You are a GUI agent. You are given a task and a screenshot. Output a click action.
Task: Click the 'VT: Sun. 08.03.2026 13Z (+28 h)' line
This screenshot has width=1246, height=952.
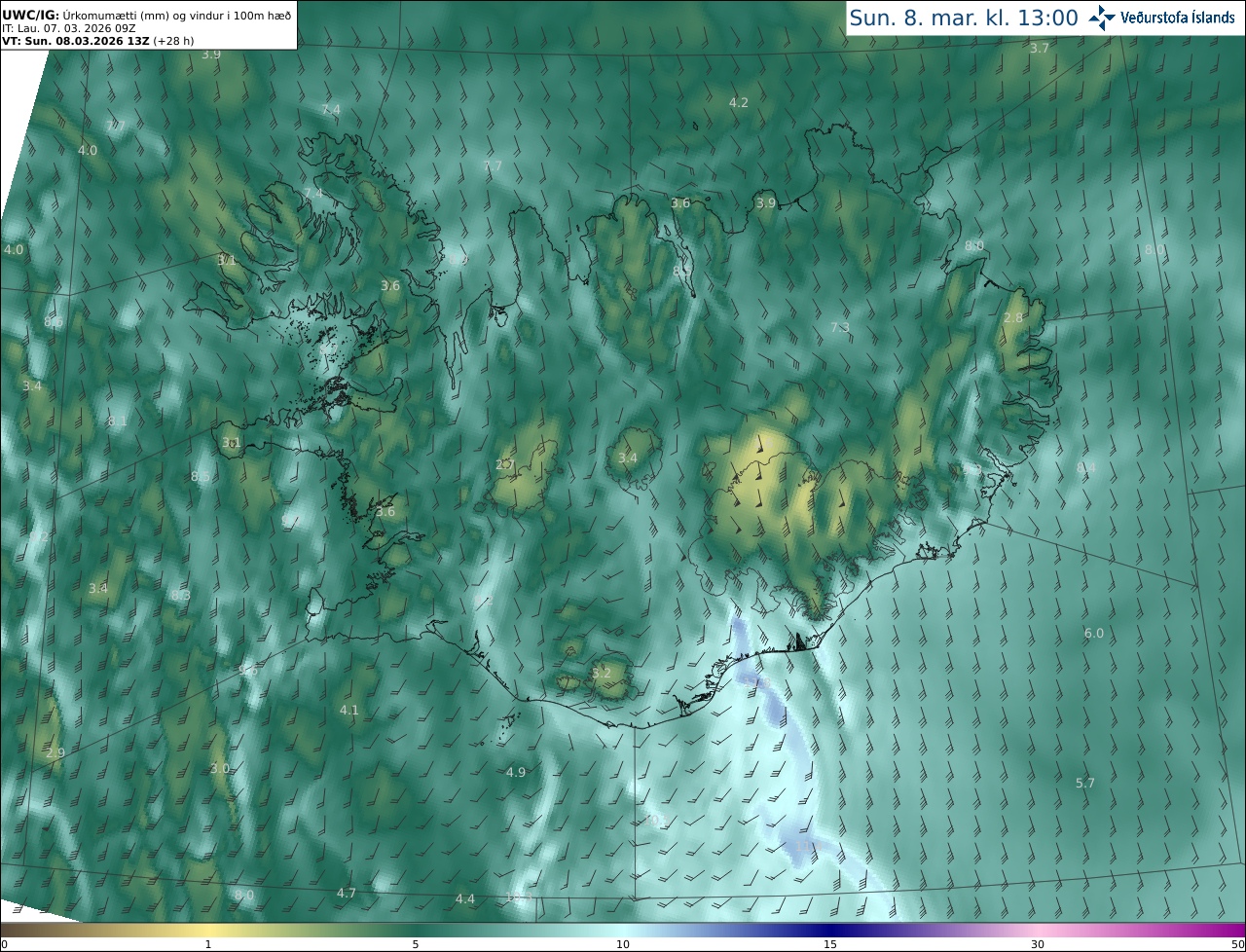tap(97, 41)
